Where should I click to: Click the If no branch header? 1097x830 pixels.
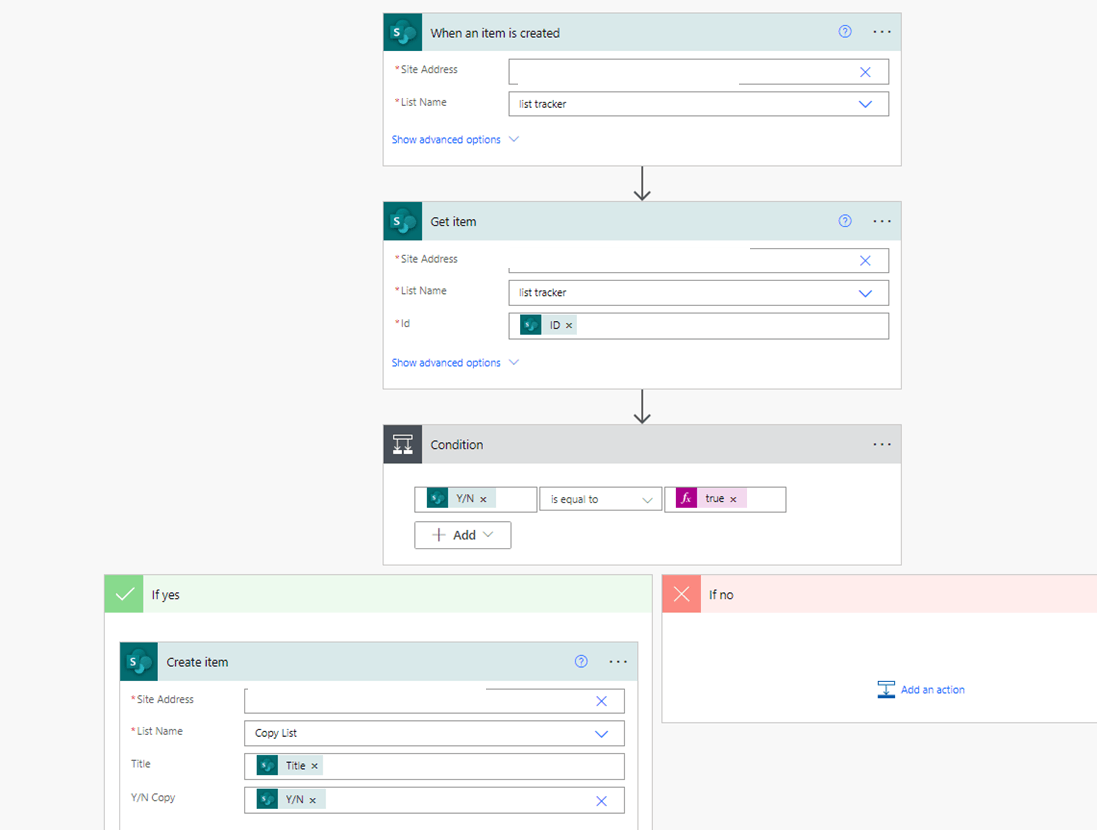pos(879,594)
